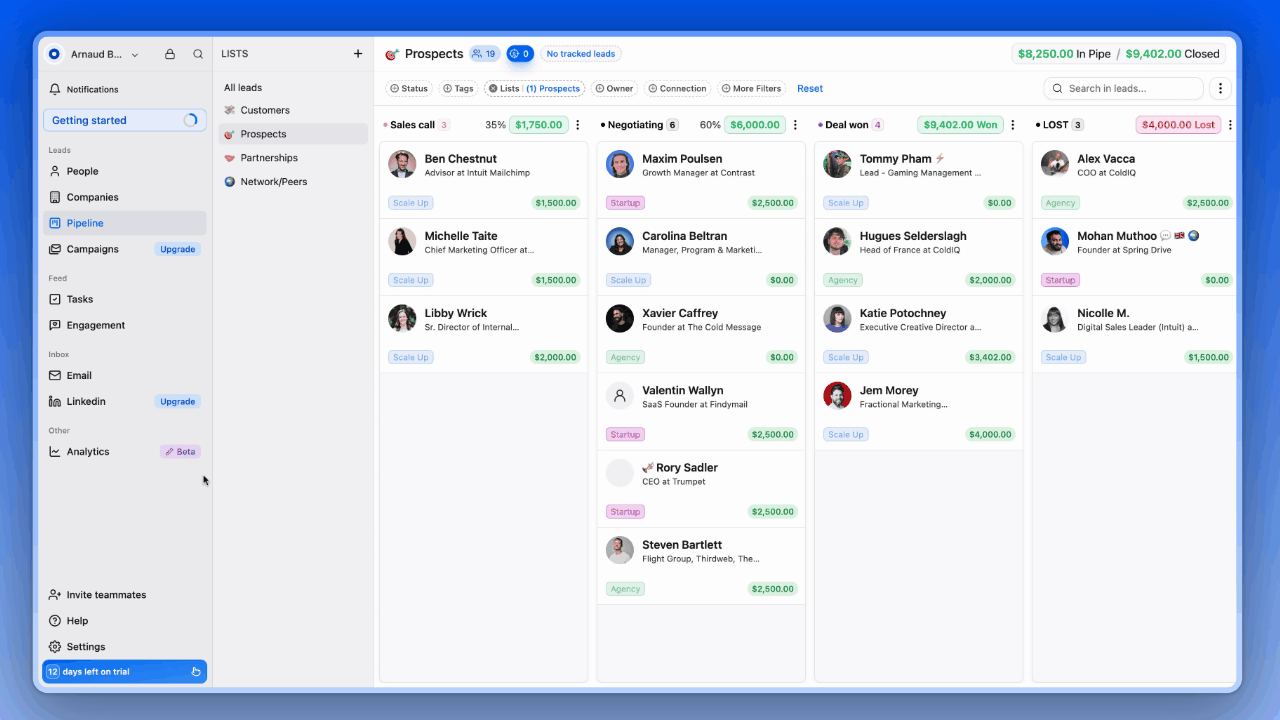
Task: Remove the Lists Prospects filter with x icon
Action: [x=493, y=88]
